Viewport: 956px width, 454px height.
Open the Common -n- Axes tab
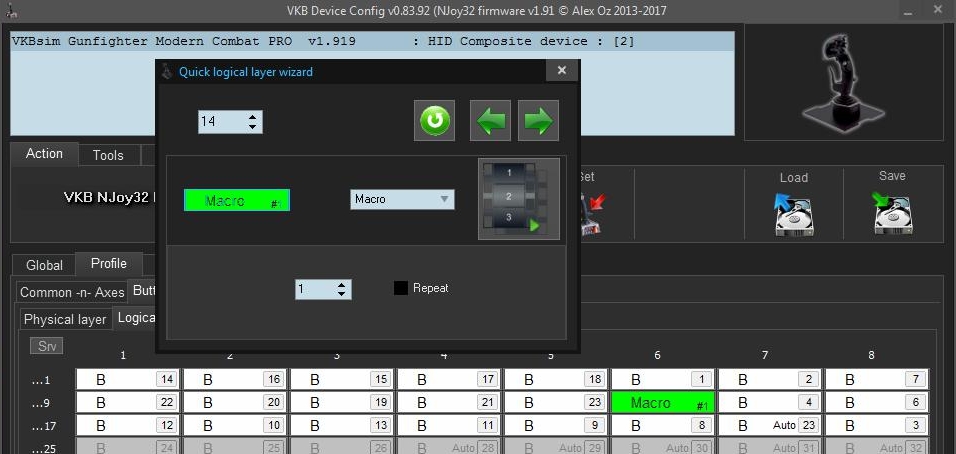[72, 292]
